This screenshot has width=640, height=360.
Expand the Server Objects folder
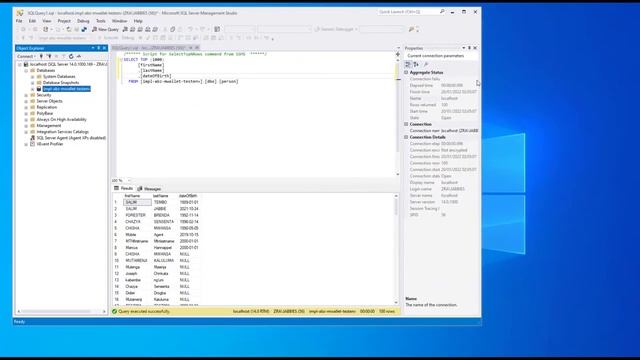click(x=26, y=101)
